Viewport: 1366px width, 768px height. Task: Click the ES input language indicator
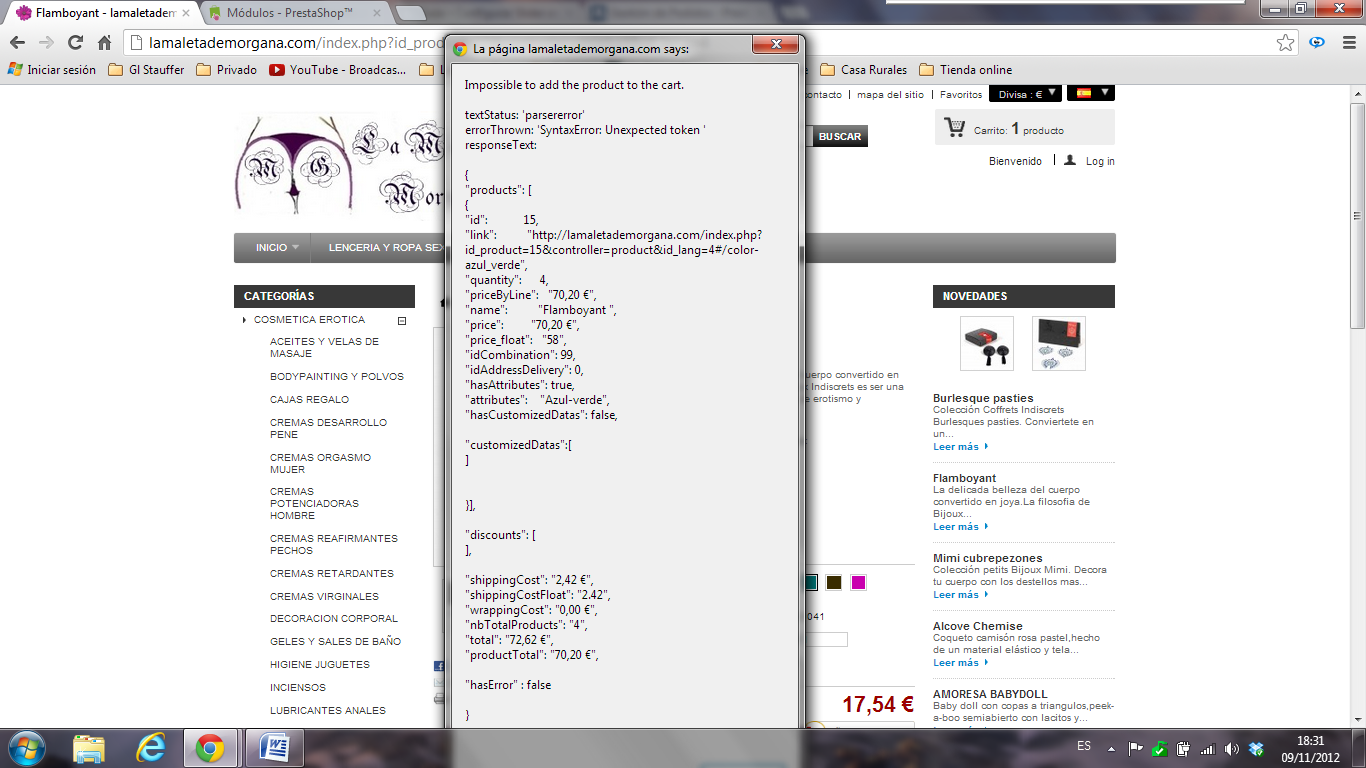[x=1084, y=747]
